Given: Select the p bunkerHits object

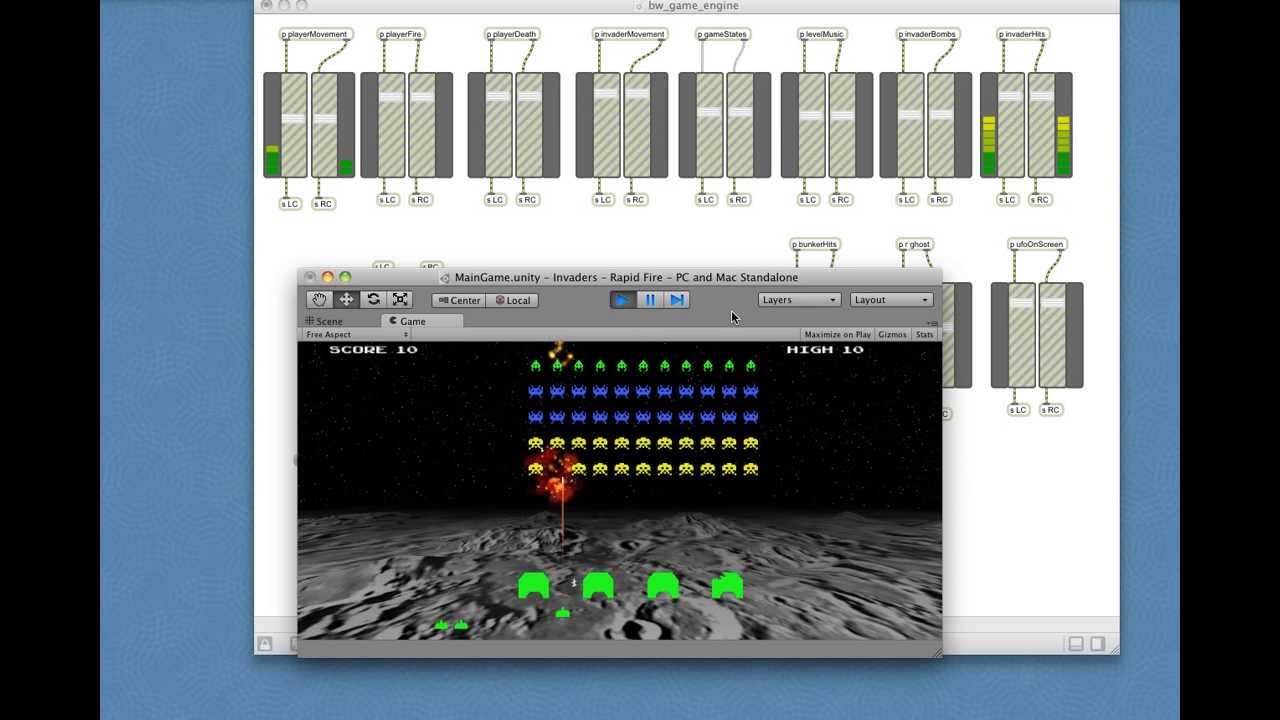Looking at the screenshot, I should [x=814, y=244].
